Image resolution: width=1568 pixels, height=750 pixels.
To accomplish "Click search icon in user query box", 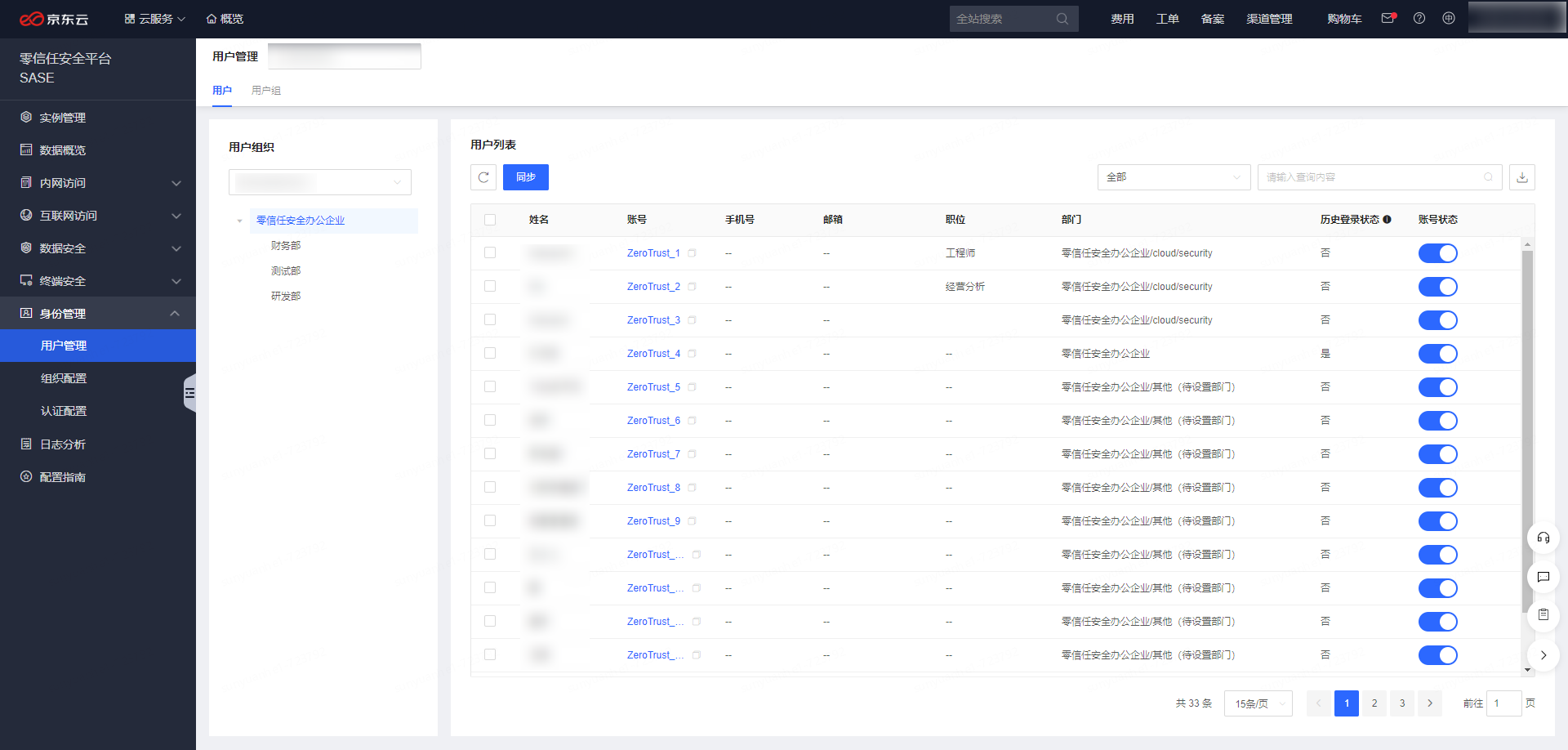I will pyautogui.click(x=1488, y=177).
